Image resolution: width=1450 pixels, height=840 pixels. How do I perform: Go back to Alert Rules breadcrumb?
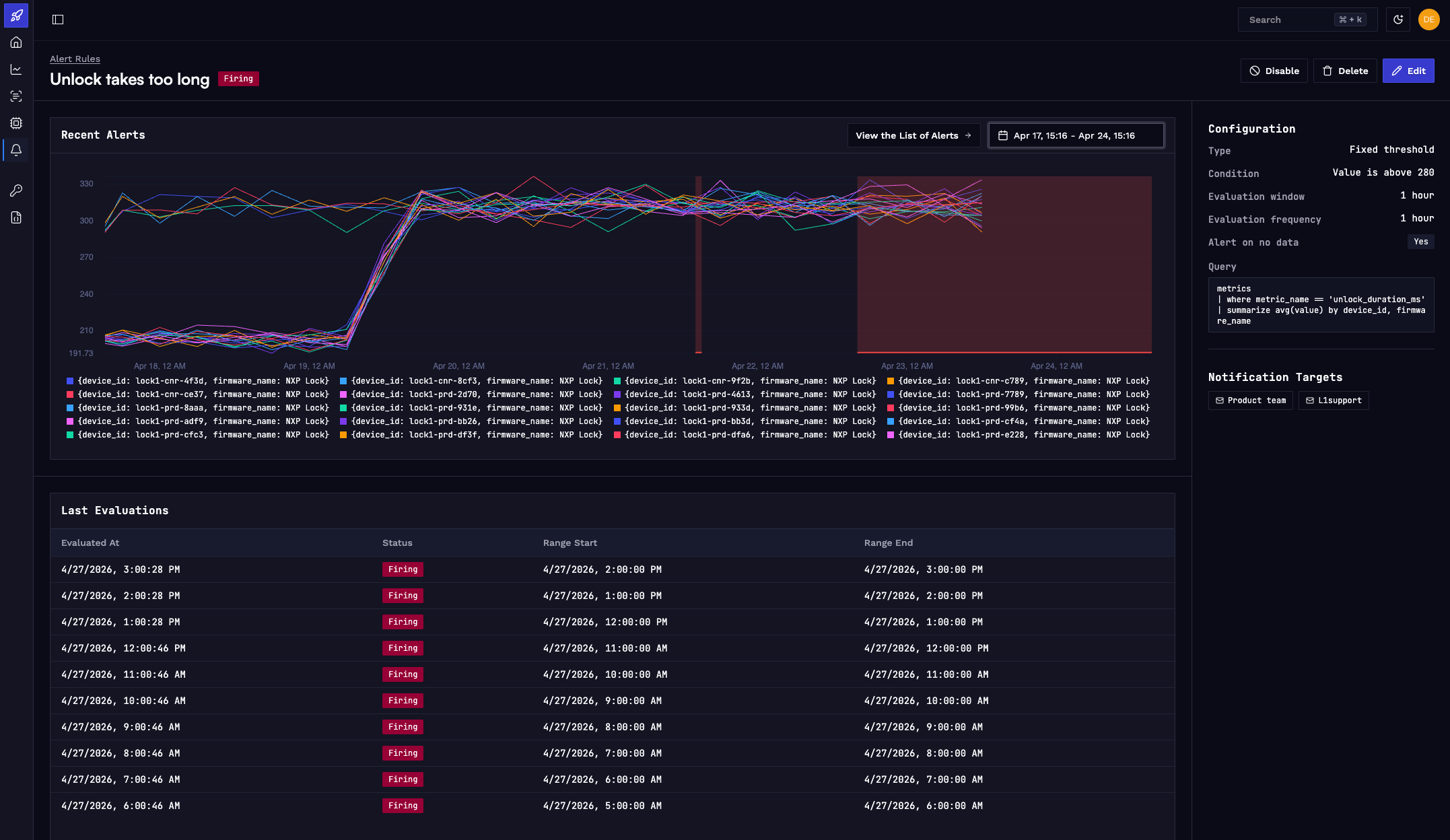[x=75, y=59]
